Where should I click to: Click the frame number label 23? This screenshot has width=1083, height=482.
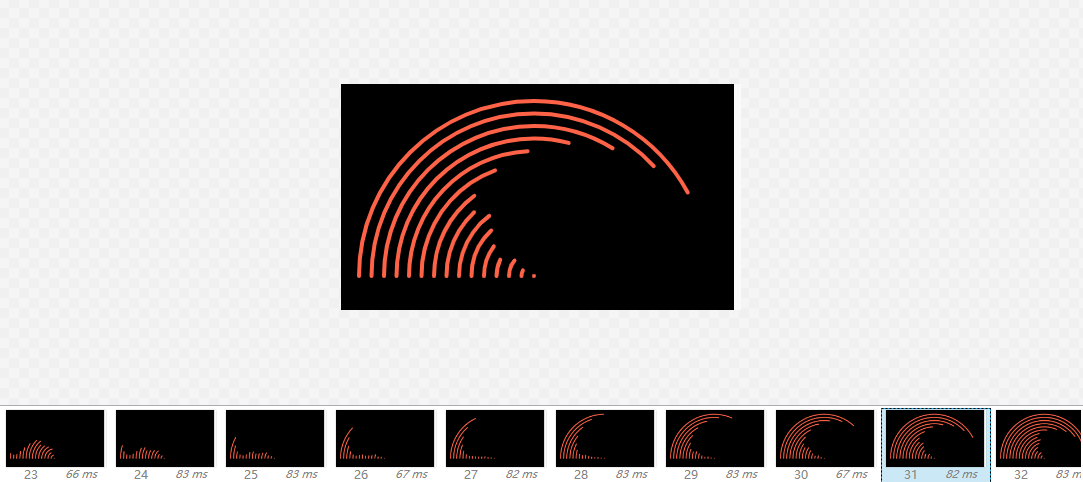pyautogui.click(x=30, y=475)
